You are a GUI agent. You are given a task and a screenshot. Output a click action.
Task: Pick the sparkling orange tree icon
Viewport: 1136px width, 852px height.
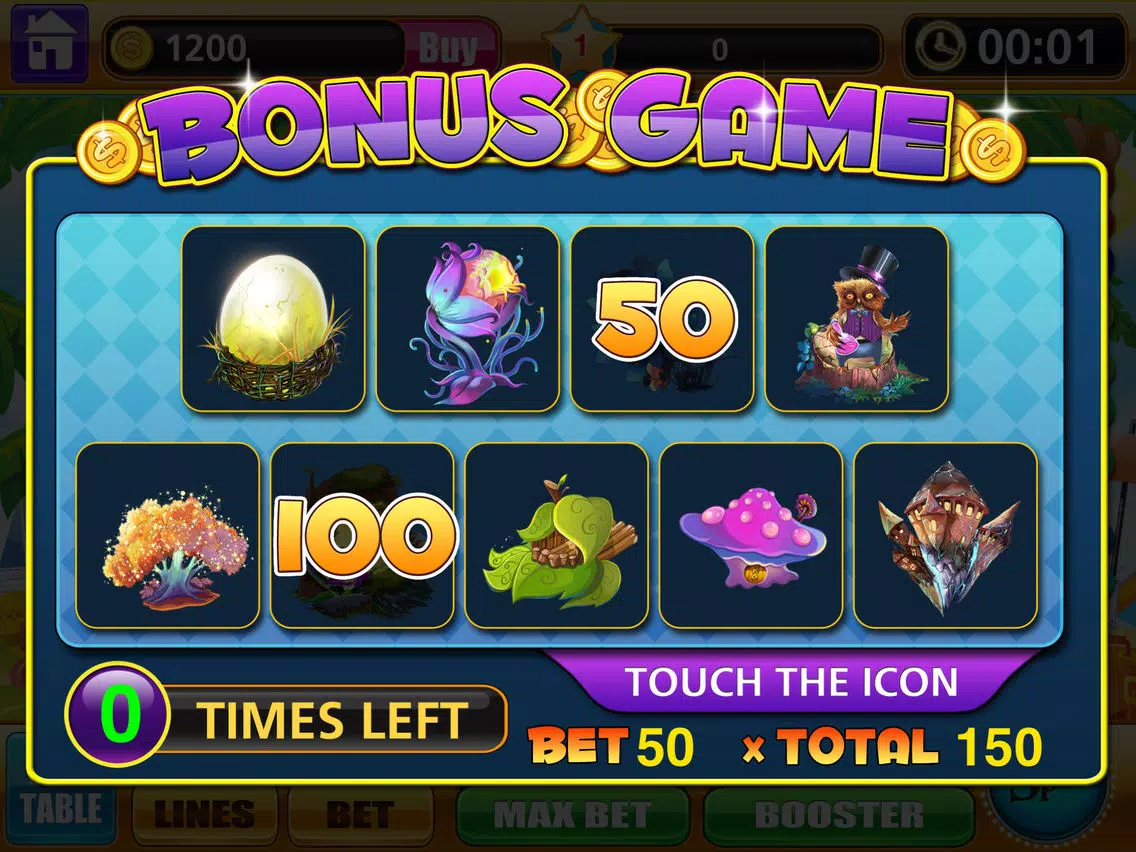(167, 535)
